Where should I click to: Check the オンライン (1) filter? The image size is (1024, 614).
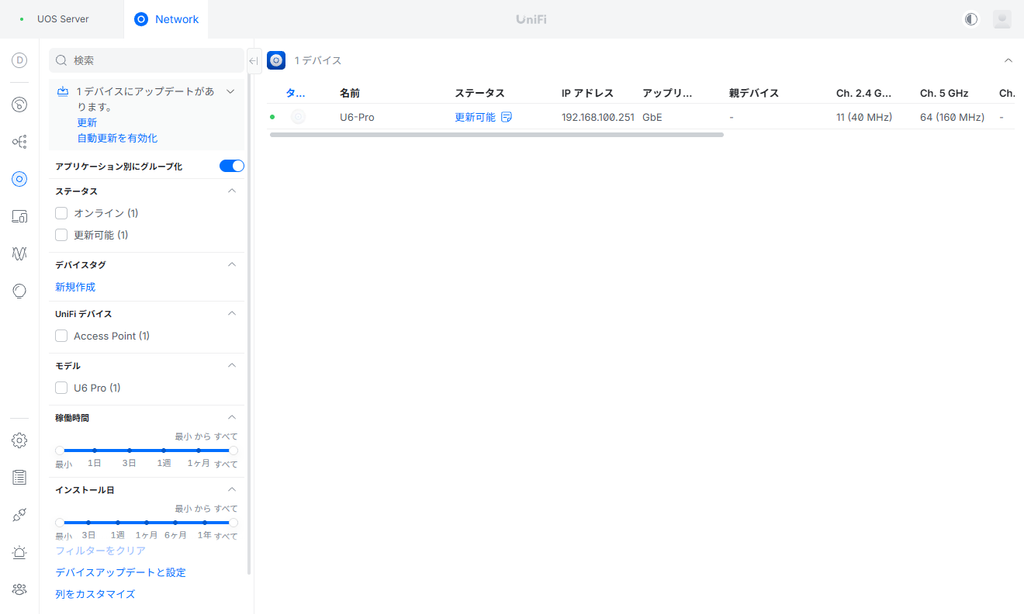[61, 213]
